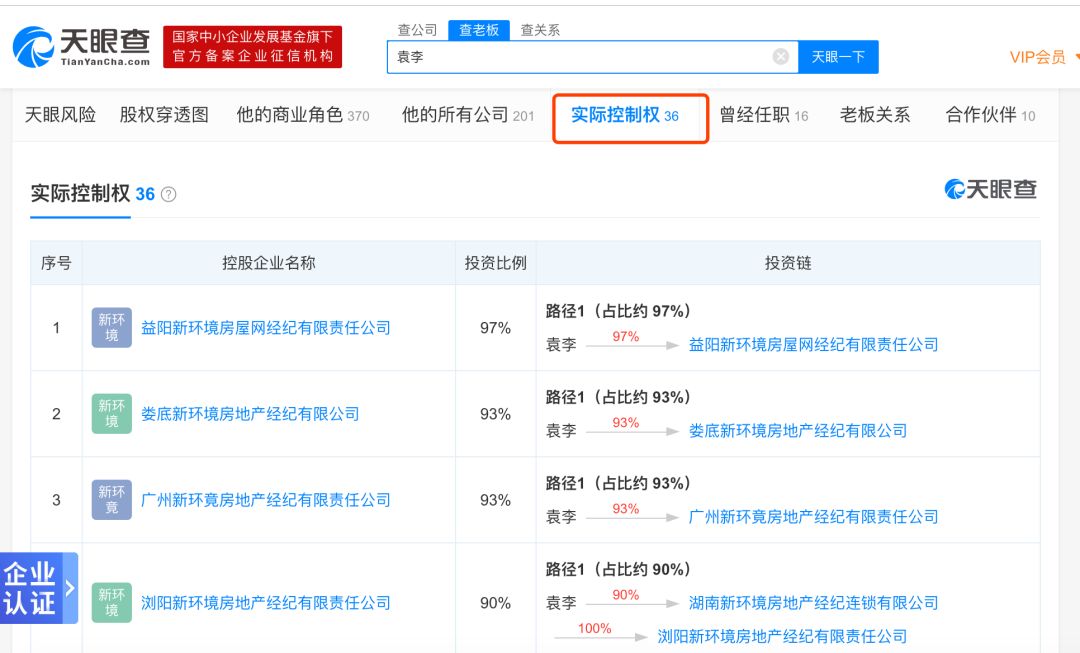Screen dimensions: 1080x653
Task: Click 袁李 in the 益阳新环境 investment chain
Action: (561, 344)
